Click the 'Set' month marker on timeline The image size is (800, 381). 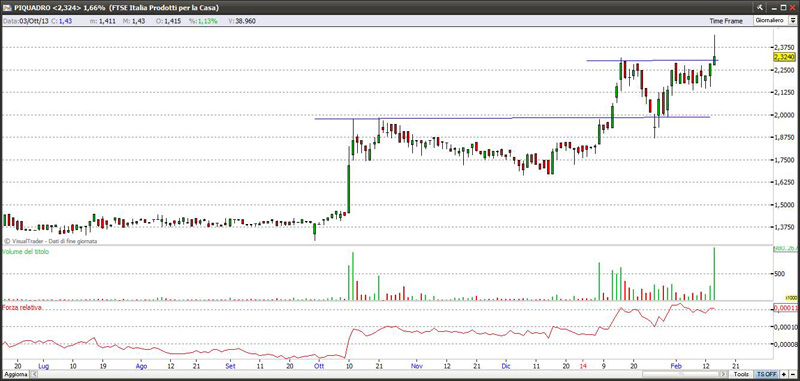pos(231,366)
